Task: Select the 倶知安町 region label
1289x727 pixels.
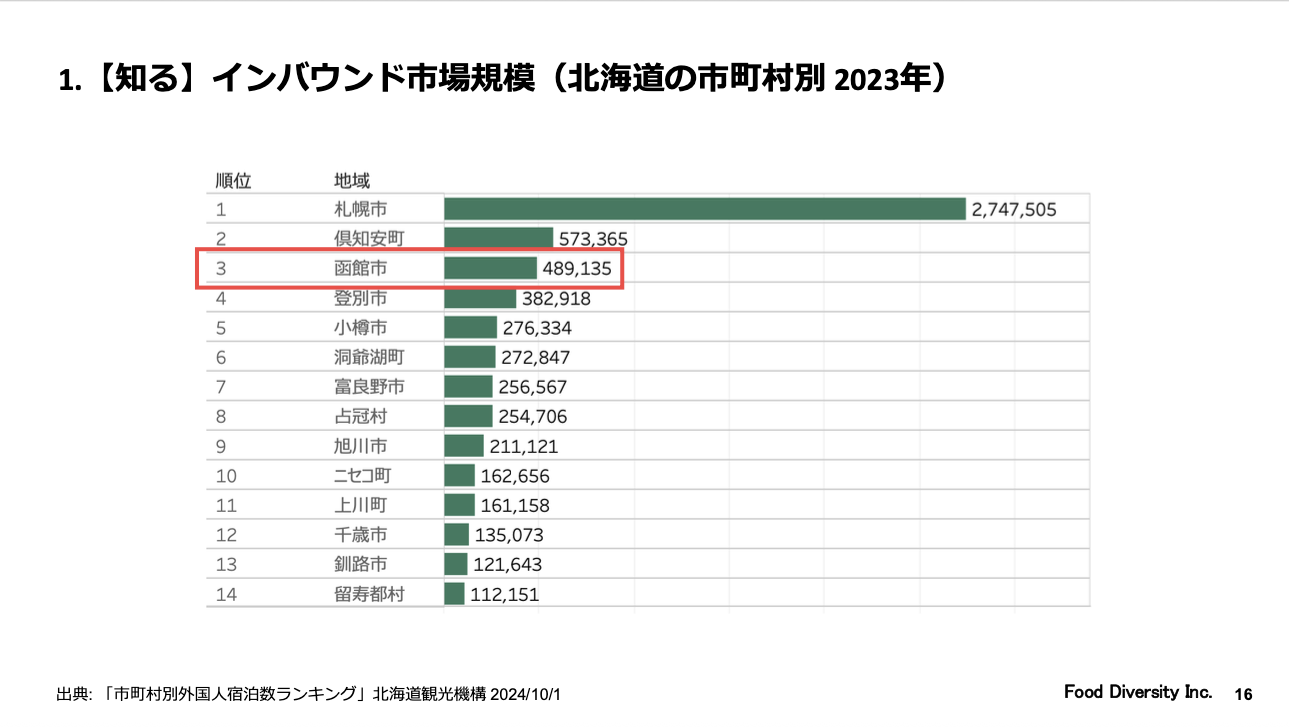Action: tap(369, 239)
